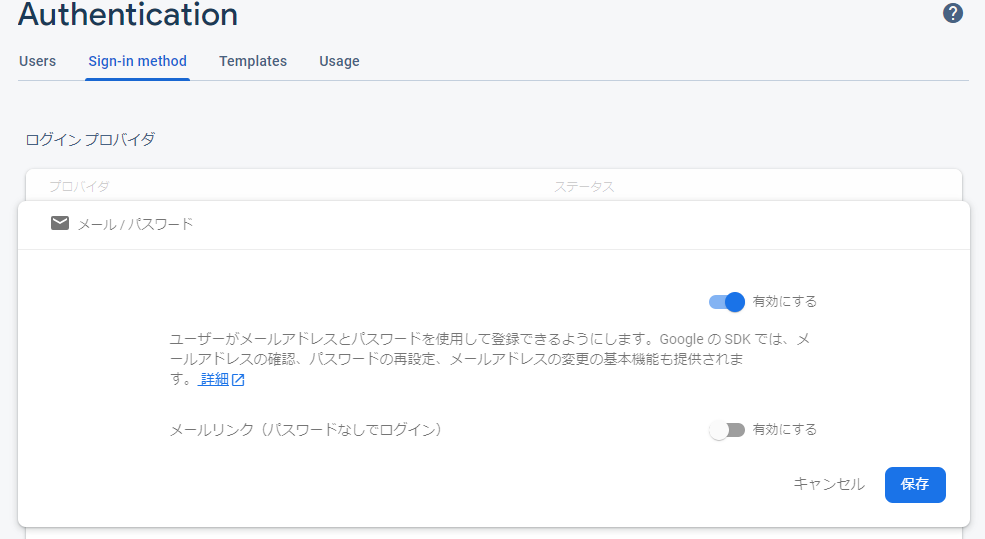Click the ステータス column header

tap(584, 187)
